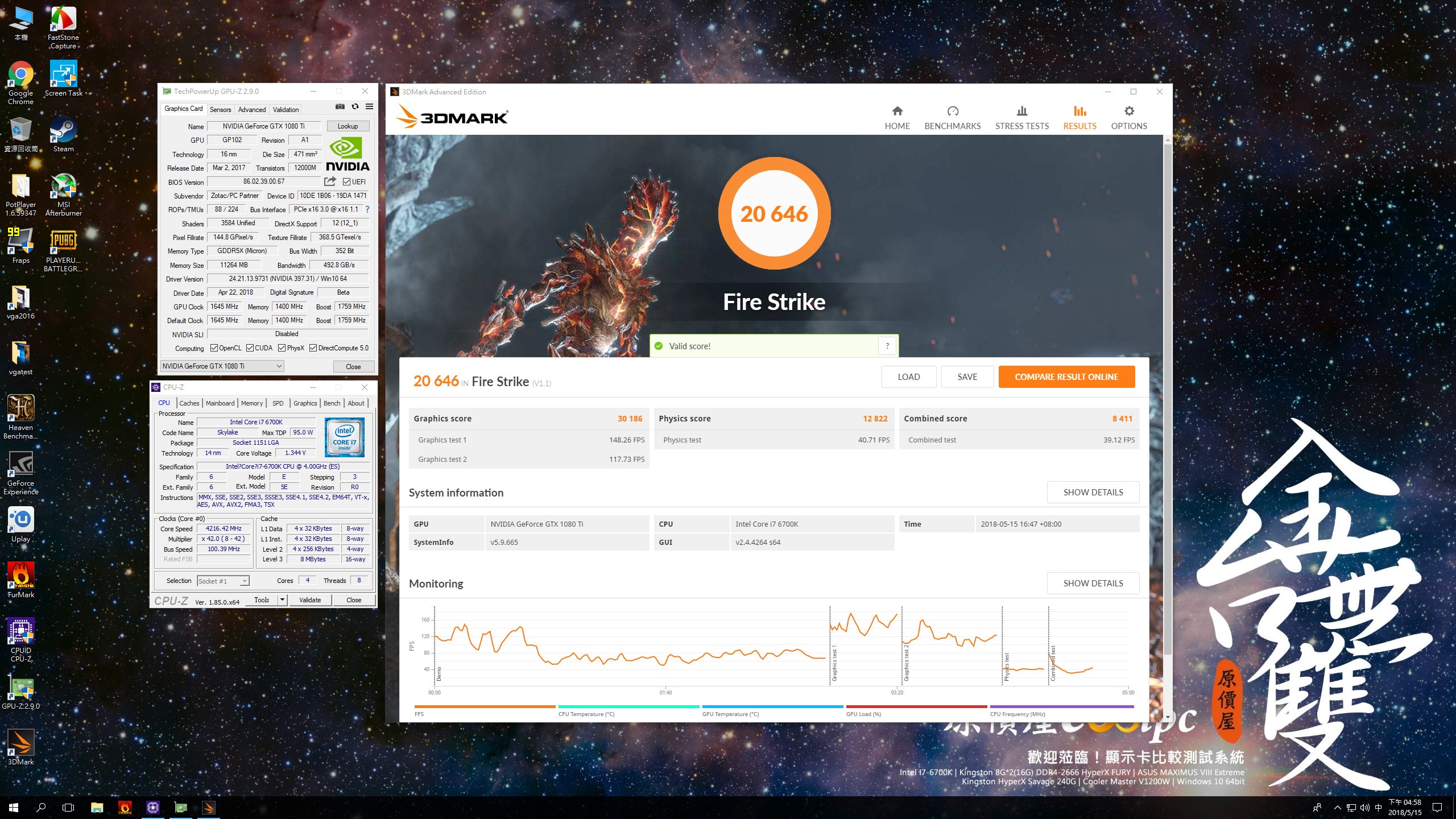
Task: Open the CPU-Z Mainboard tab
Action: 220,403
